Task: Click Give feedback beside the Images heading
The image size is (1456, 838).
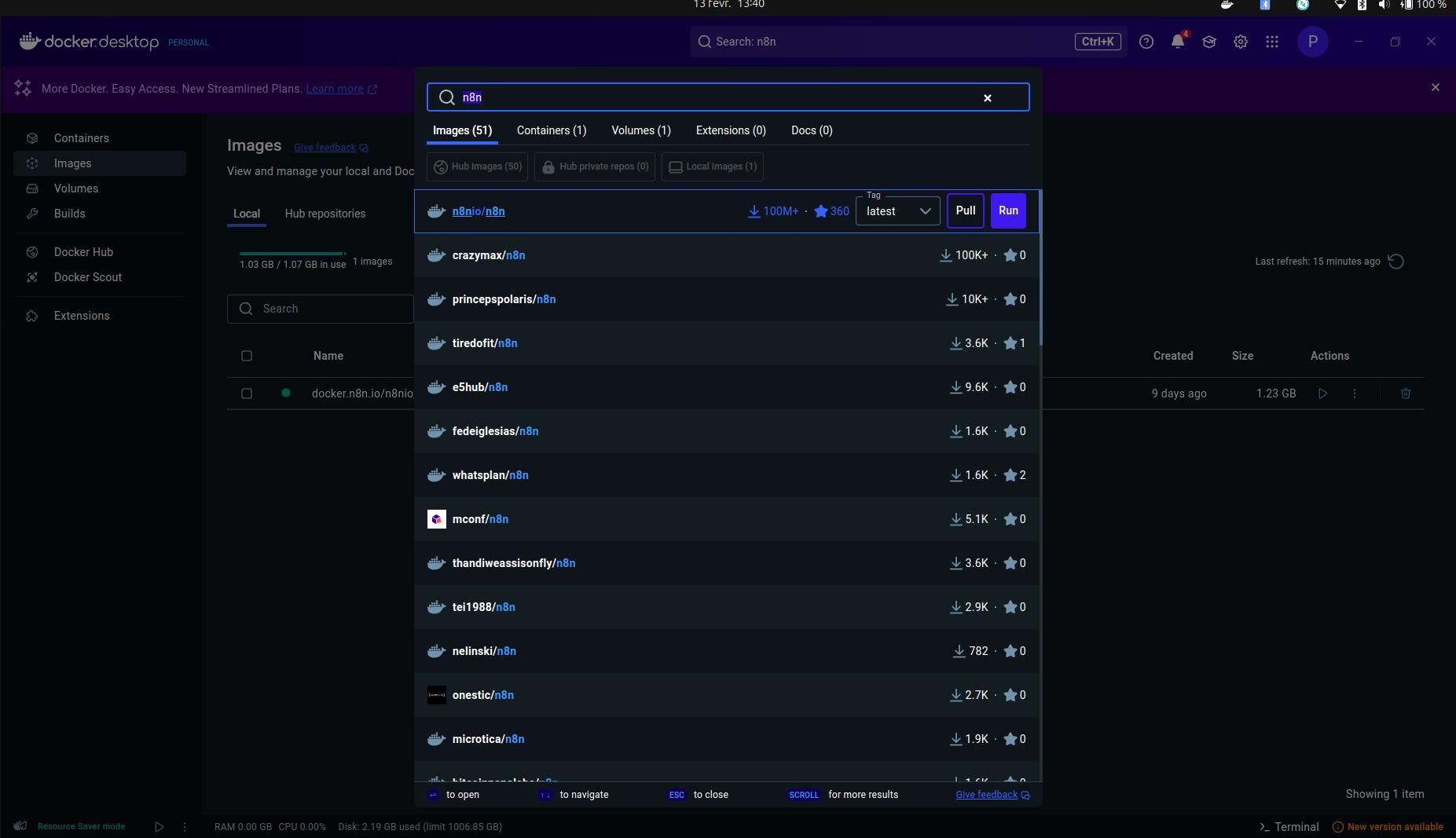Action: tap(331, 148)
